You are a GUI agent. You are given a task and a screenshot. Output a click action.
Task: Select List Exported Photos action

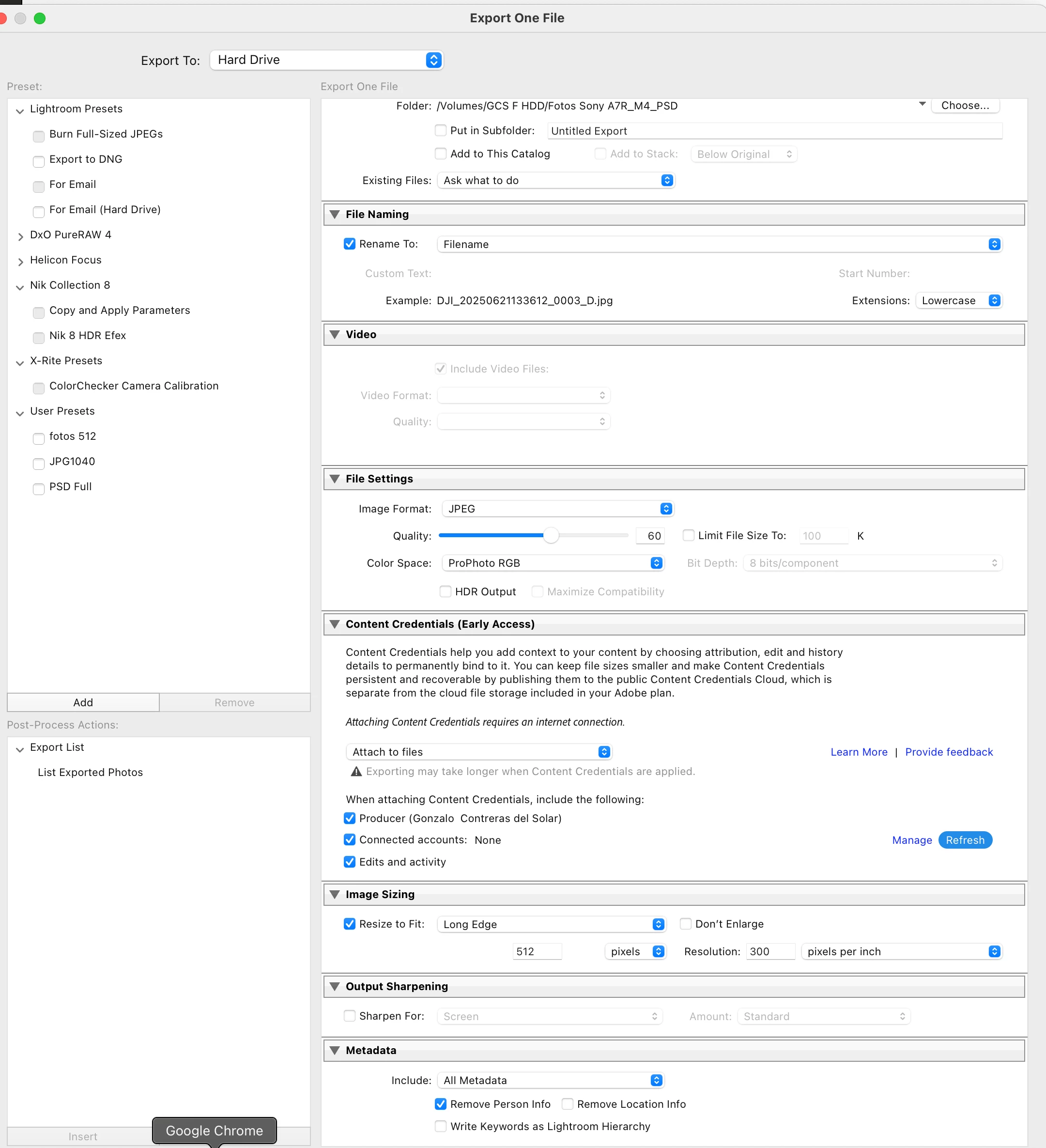coord(90,773)
